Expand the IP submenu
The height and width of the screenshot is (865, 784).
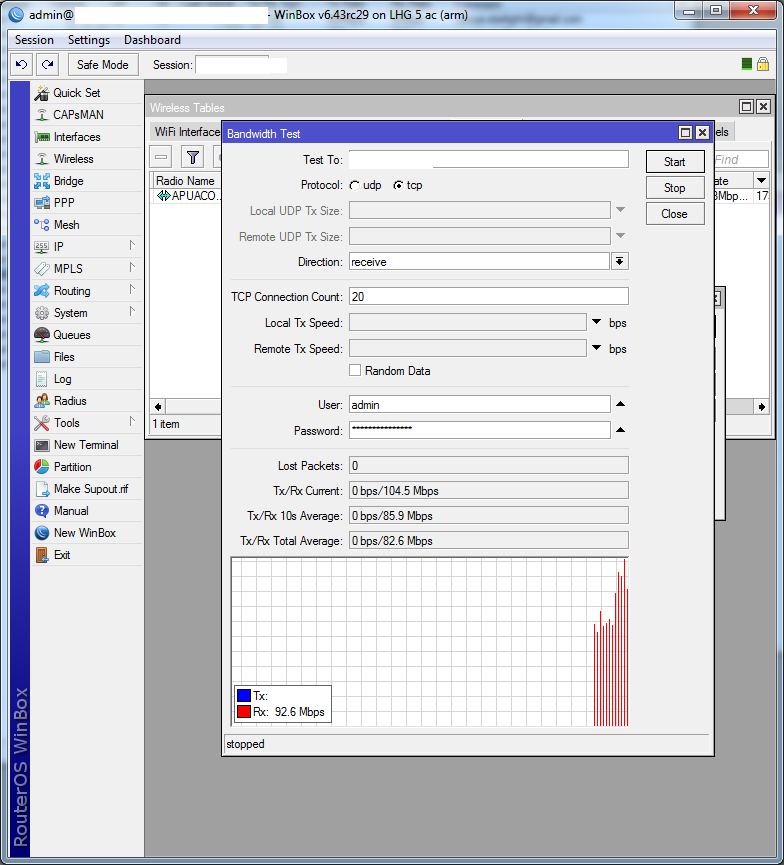coord(132,245)
